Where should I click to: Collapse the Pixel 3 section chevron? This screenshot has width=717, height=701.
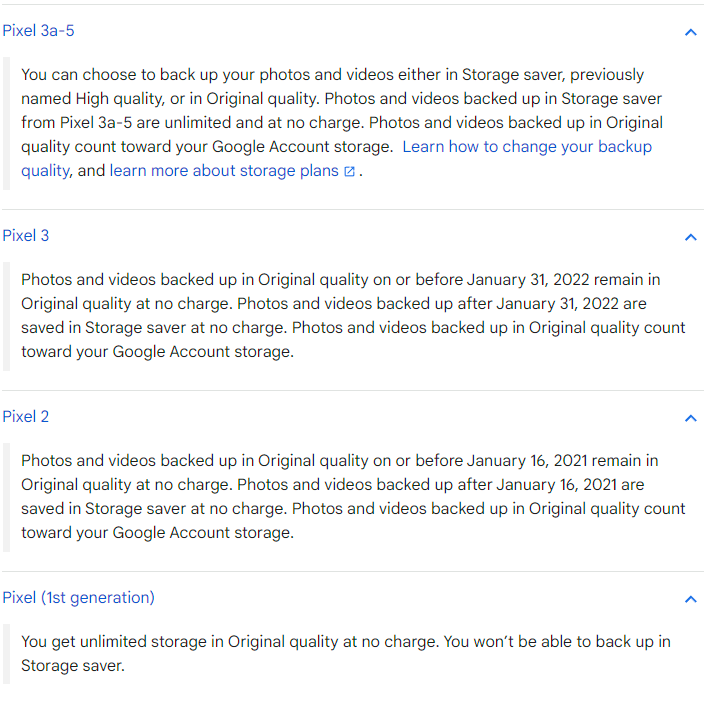690,237
